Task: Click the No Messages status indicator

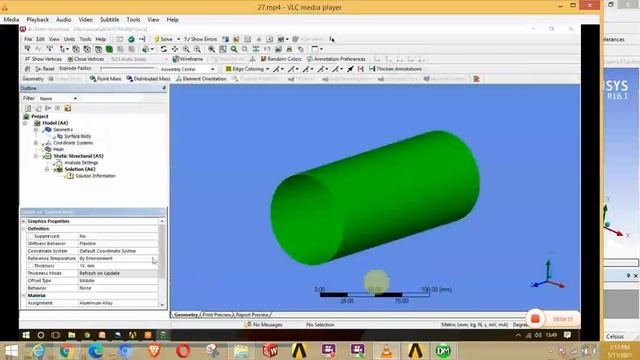Action: tap(264, 324)
